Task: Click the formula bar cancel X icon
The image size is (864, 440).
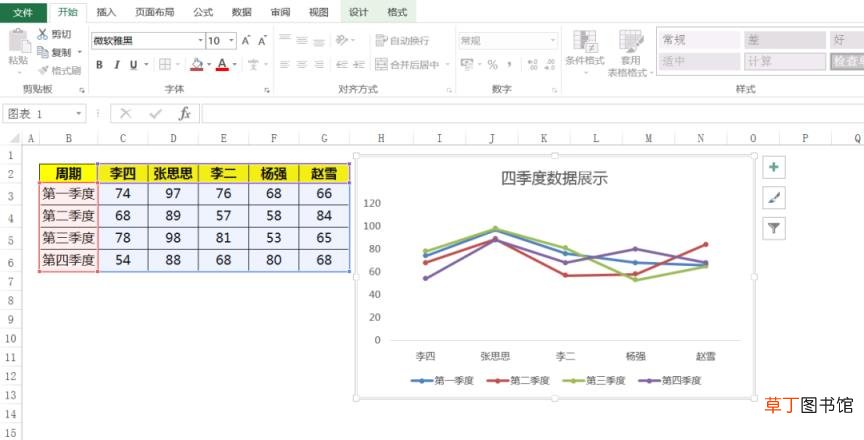Action: pyautogui.click(x=126, y=113)
